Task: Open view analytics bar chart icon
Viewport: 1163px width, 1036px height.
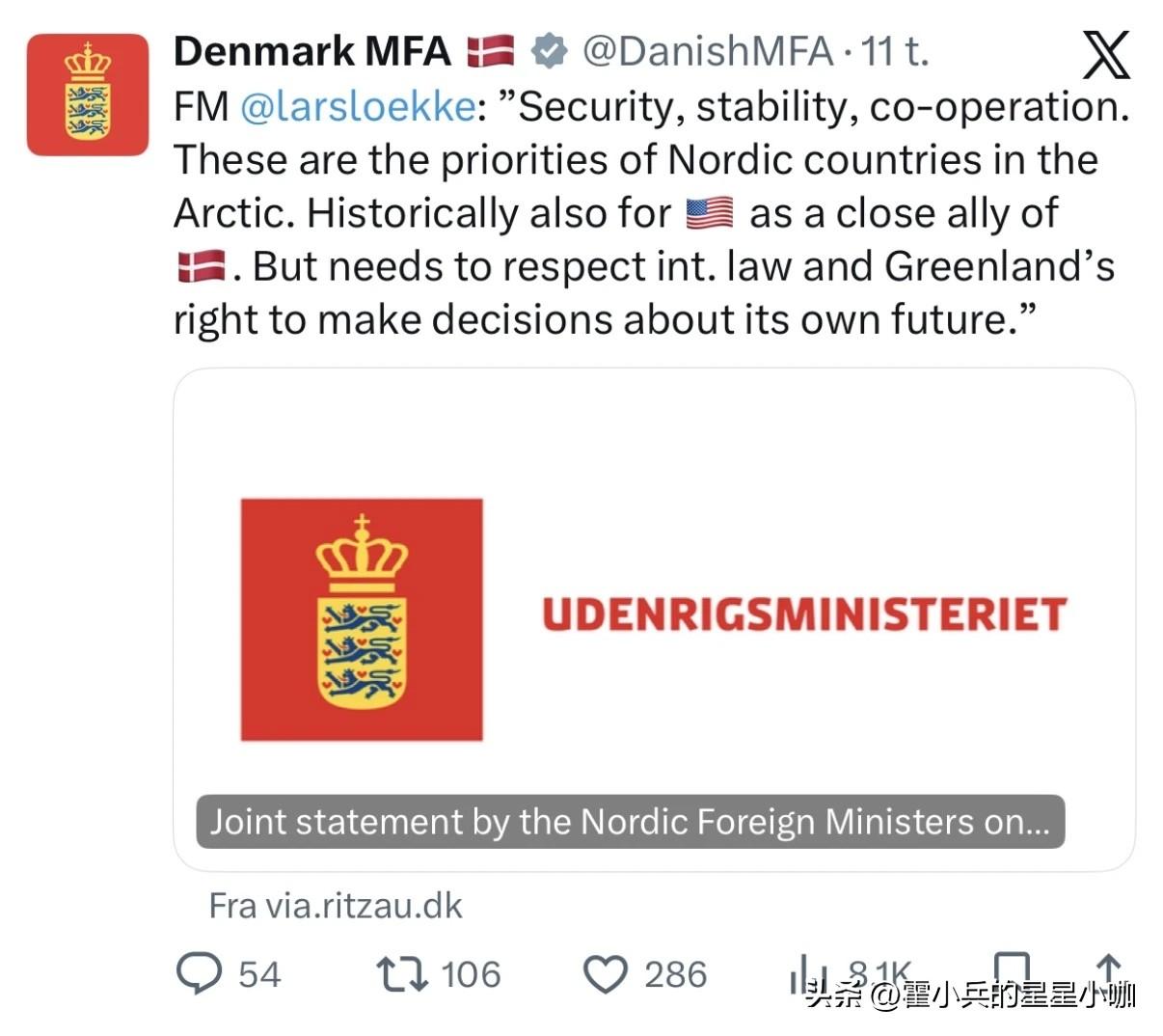Action: 808,971
